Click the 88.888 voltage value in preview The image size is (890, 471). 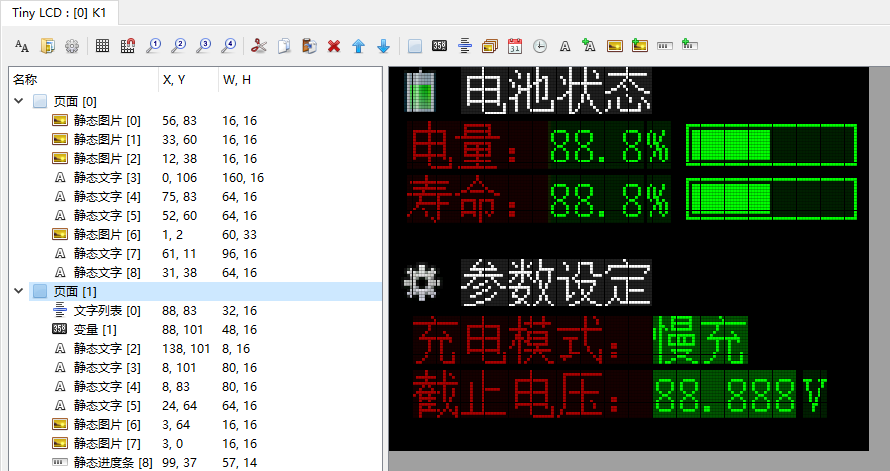[x=725, y=394]
